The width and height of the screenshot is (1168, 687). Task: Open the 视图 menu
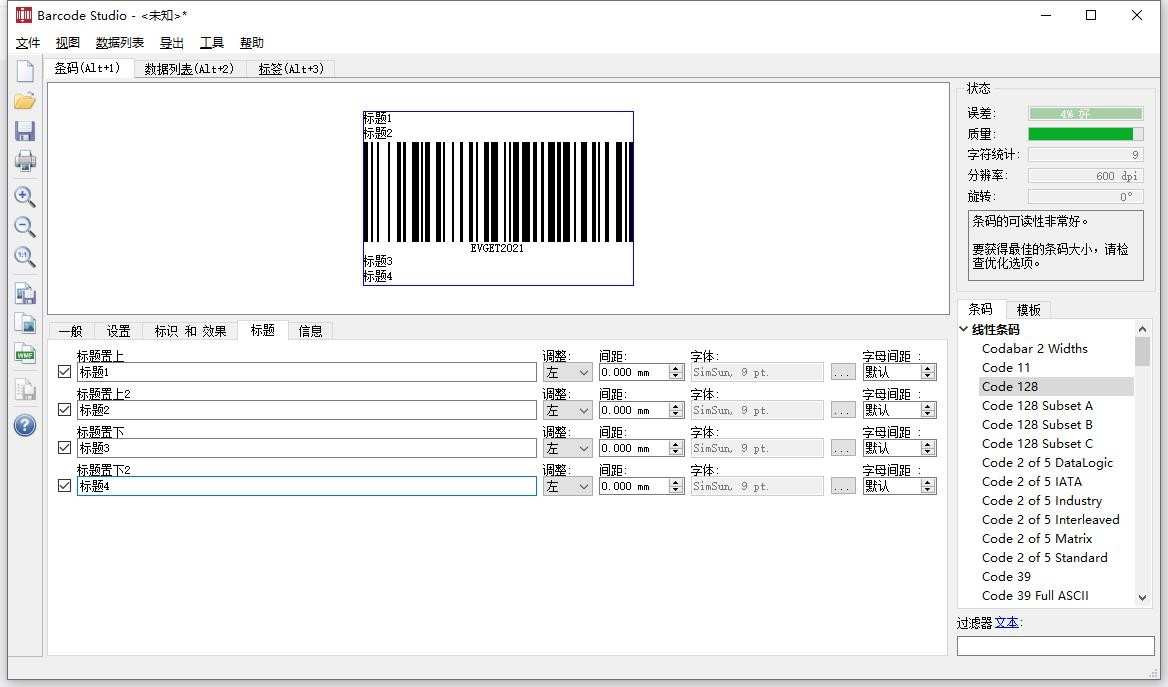point(67,42)
